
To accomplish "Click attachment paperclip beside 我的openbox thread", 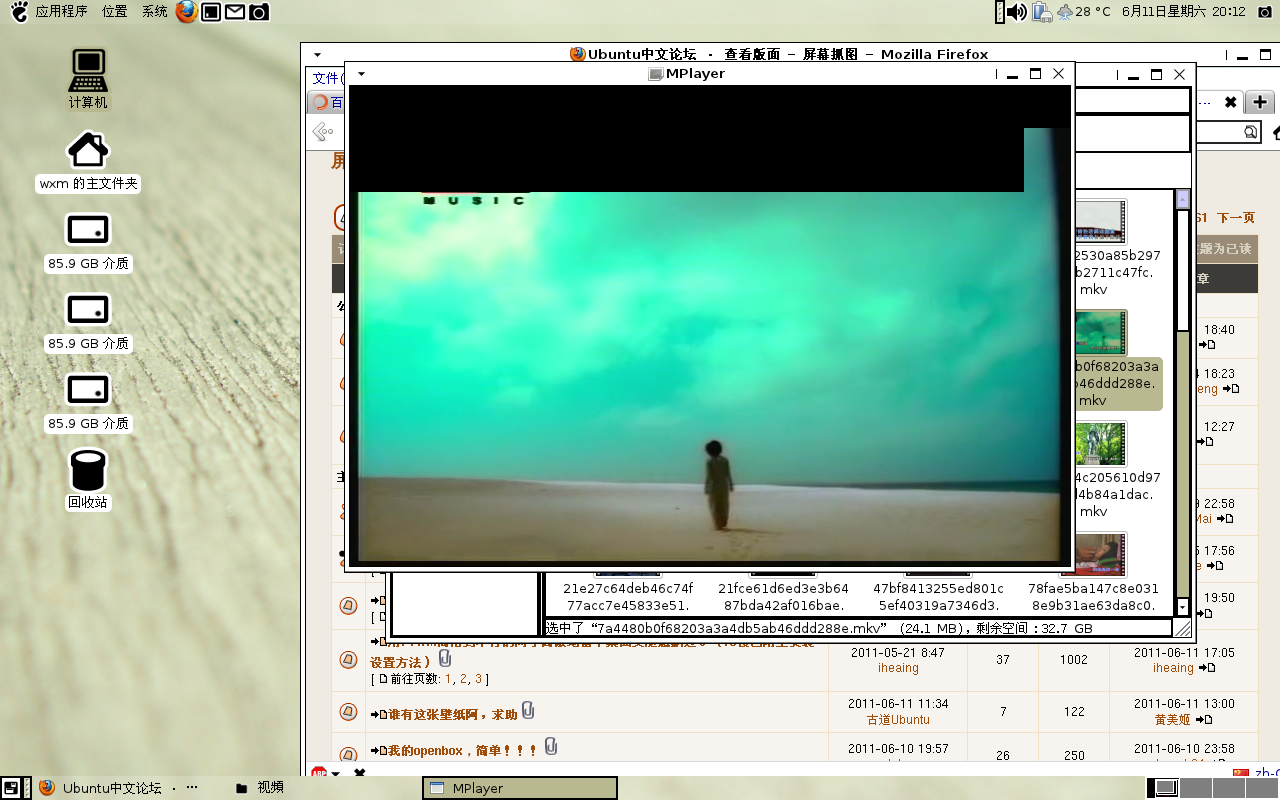I will click(x=550, y=746).
